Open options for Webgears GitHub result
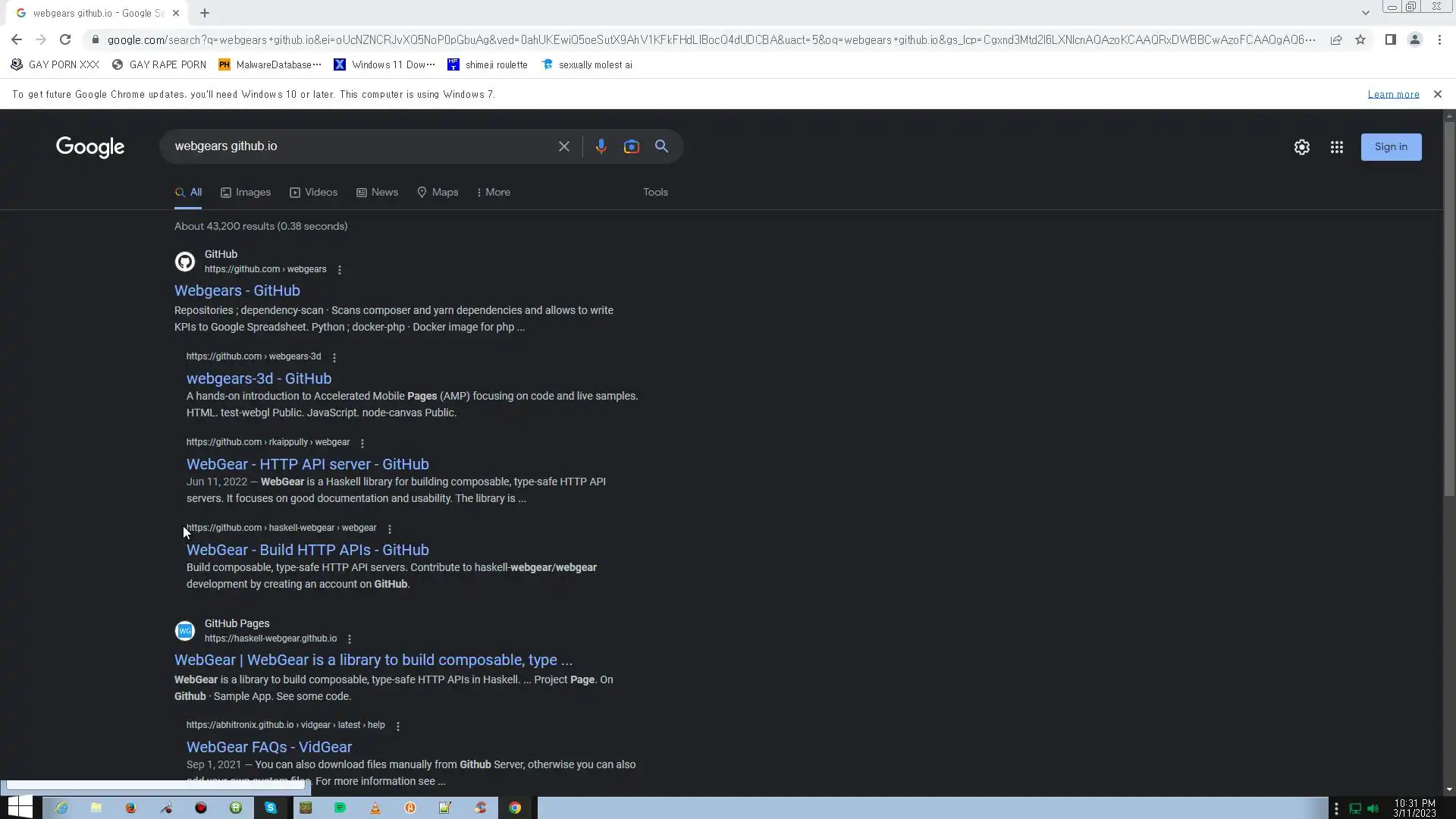The width and height of the screenshot is (1456, 819). (x=340, y=270)
